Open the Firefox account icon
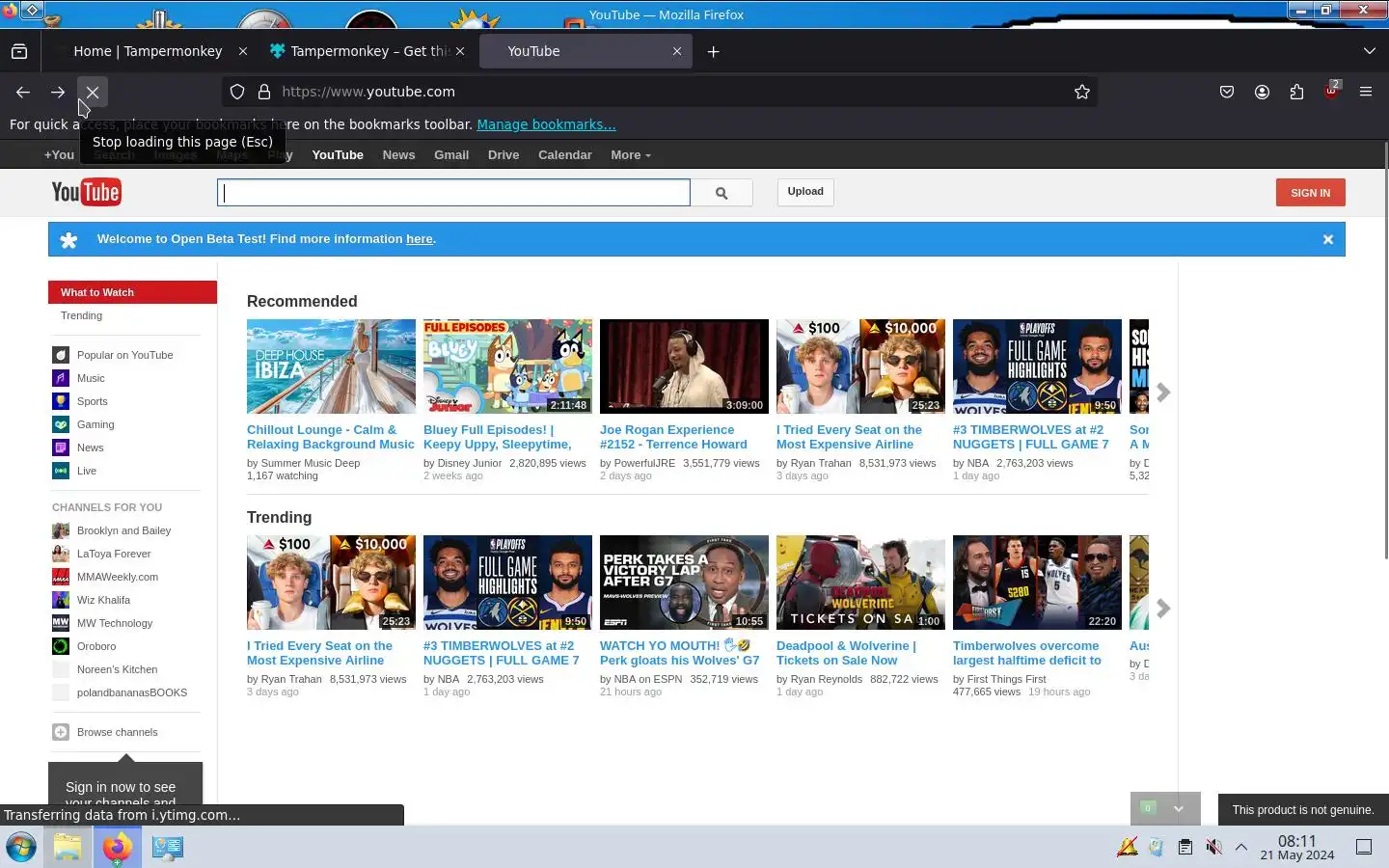 coord(1262,92)
